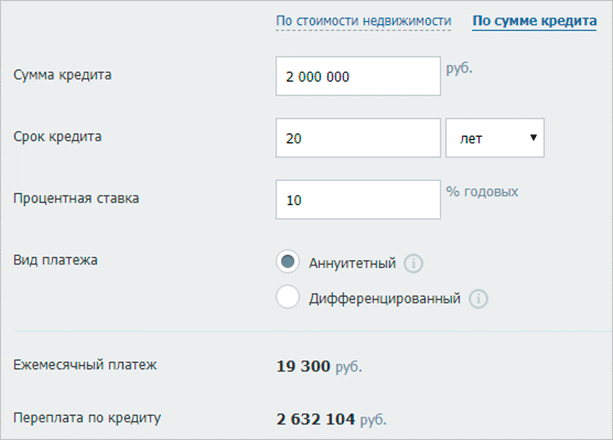Viewport: 613px width, 440px height.
Task: Click the Ежемесячный платеж label
Action: pyautogui.click(x=85, y=365)
